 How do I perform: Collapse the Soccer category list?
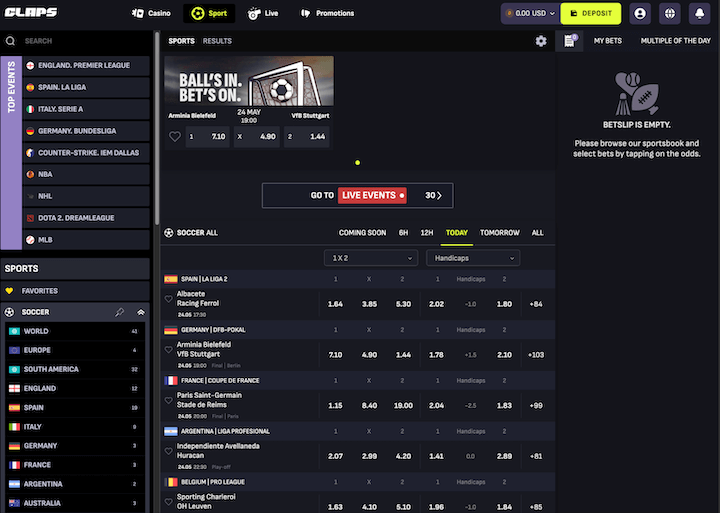coord(141,312)
